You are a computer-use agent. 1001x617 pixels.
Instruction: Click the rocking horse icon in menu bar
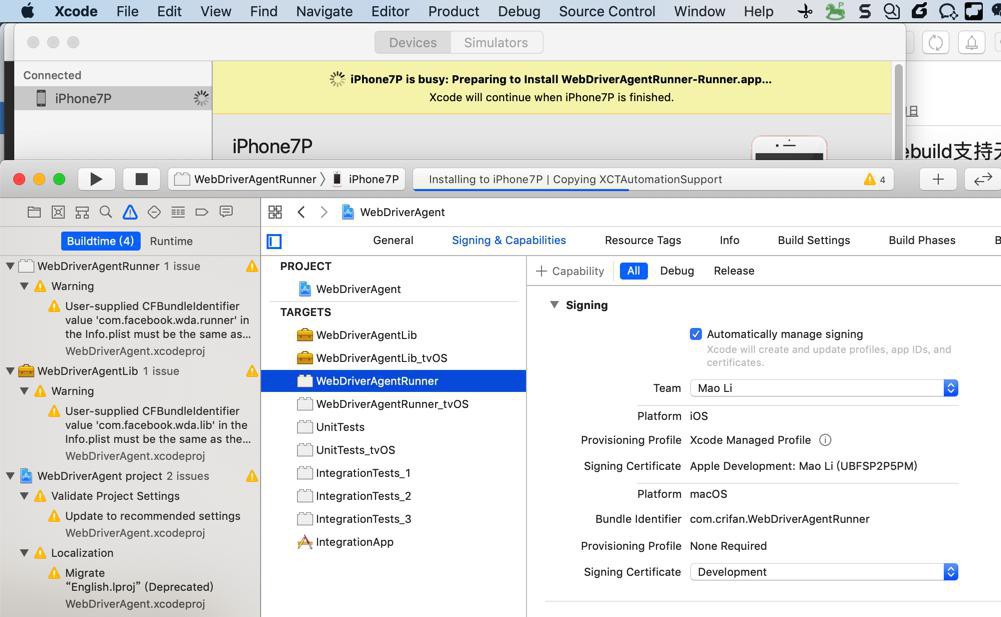point(835,11)
